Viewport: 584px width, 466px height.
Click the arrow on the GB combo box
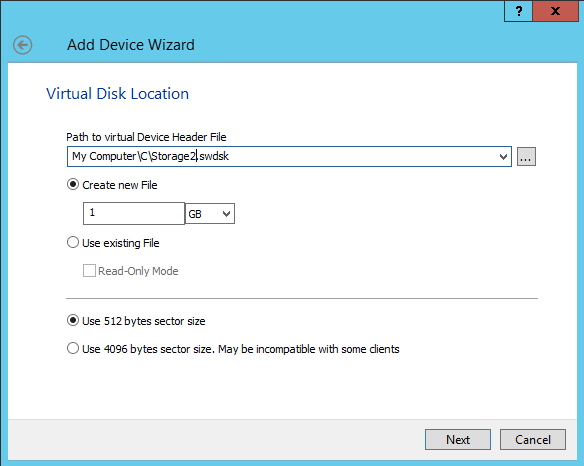226,214
